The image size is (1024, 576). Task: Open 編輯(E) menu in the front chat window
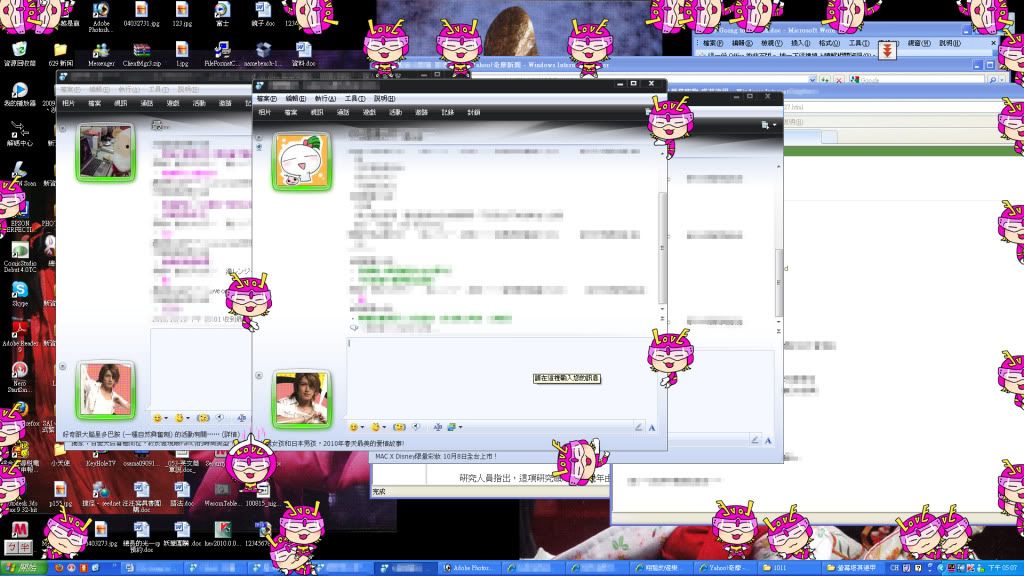tap(296, 99)
